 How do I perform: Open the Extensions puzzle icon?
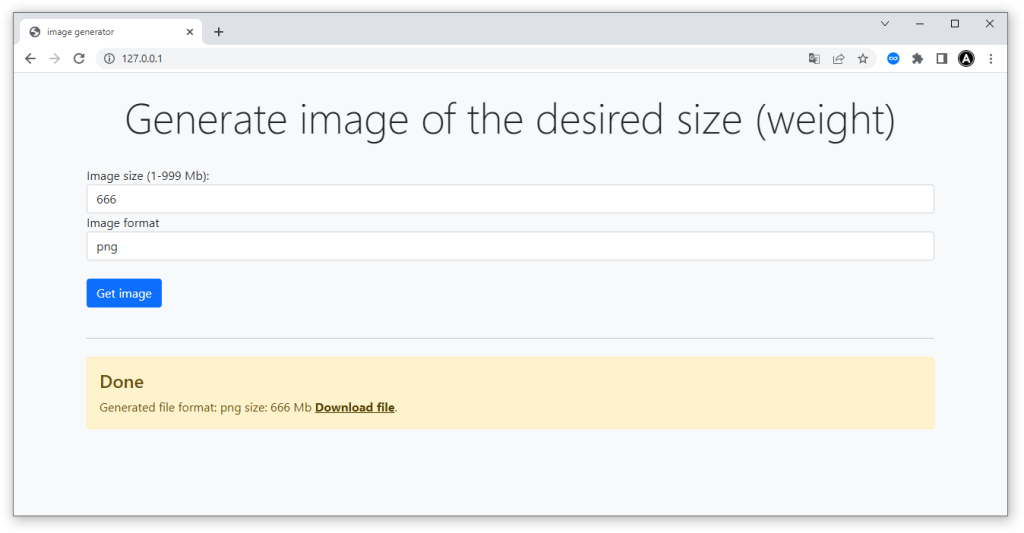pos(918,59)
